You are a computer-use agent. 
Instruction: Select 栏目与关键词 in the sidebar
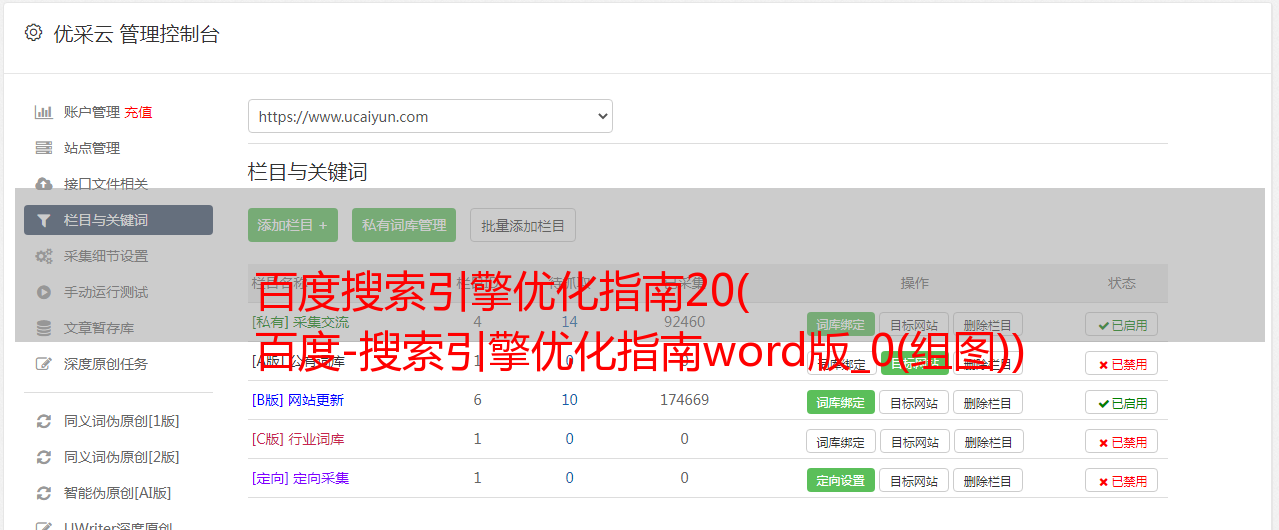point(118,220)
